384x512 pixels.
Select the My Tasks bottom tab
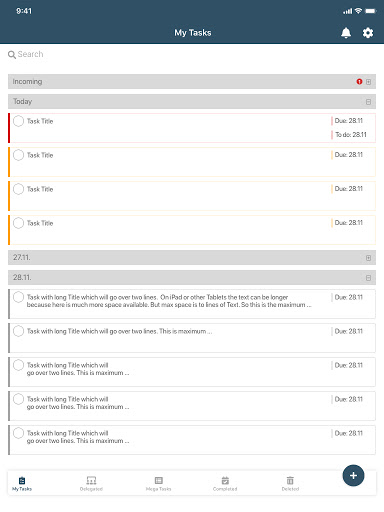click(22, 484)
